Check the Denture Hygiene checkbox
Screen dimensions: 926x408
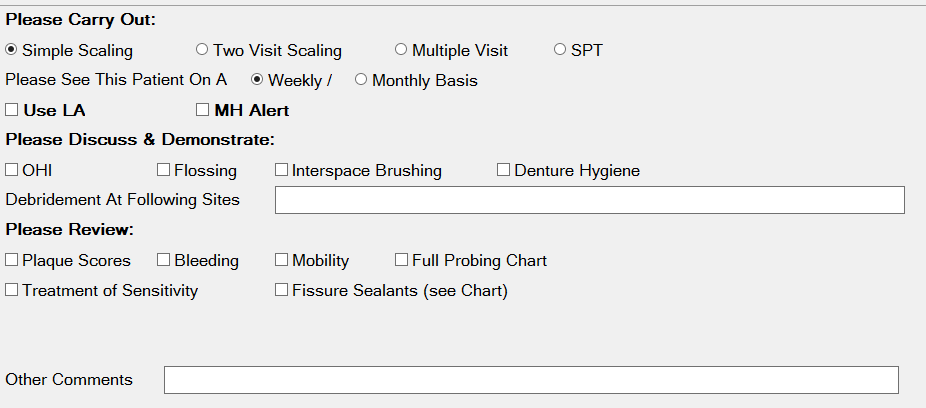[x=504, y=170]
